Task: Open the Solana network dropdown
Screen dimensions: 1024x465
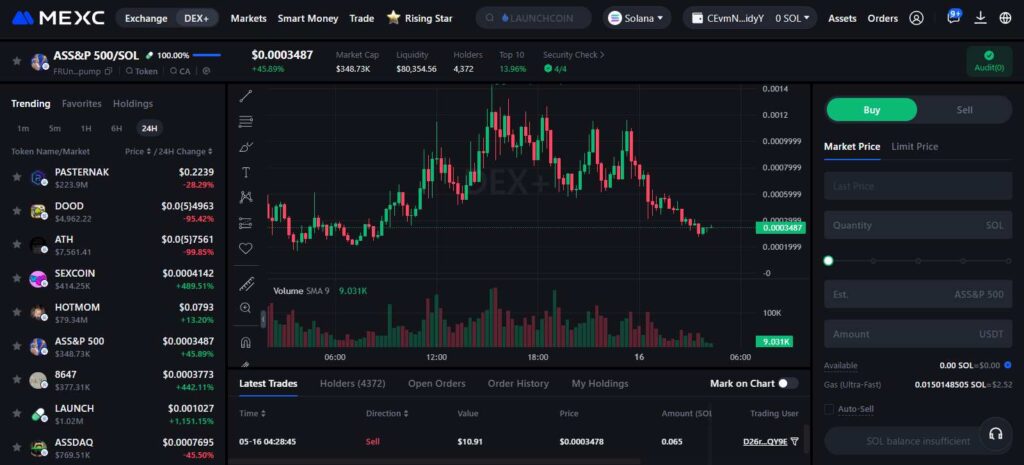Action: click(638, 18)
